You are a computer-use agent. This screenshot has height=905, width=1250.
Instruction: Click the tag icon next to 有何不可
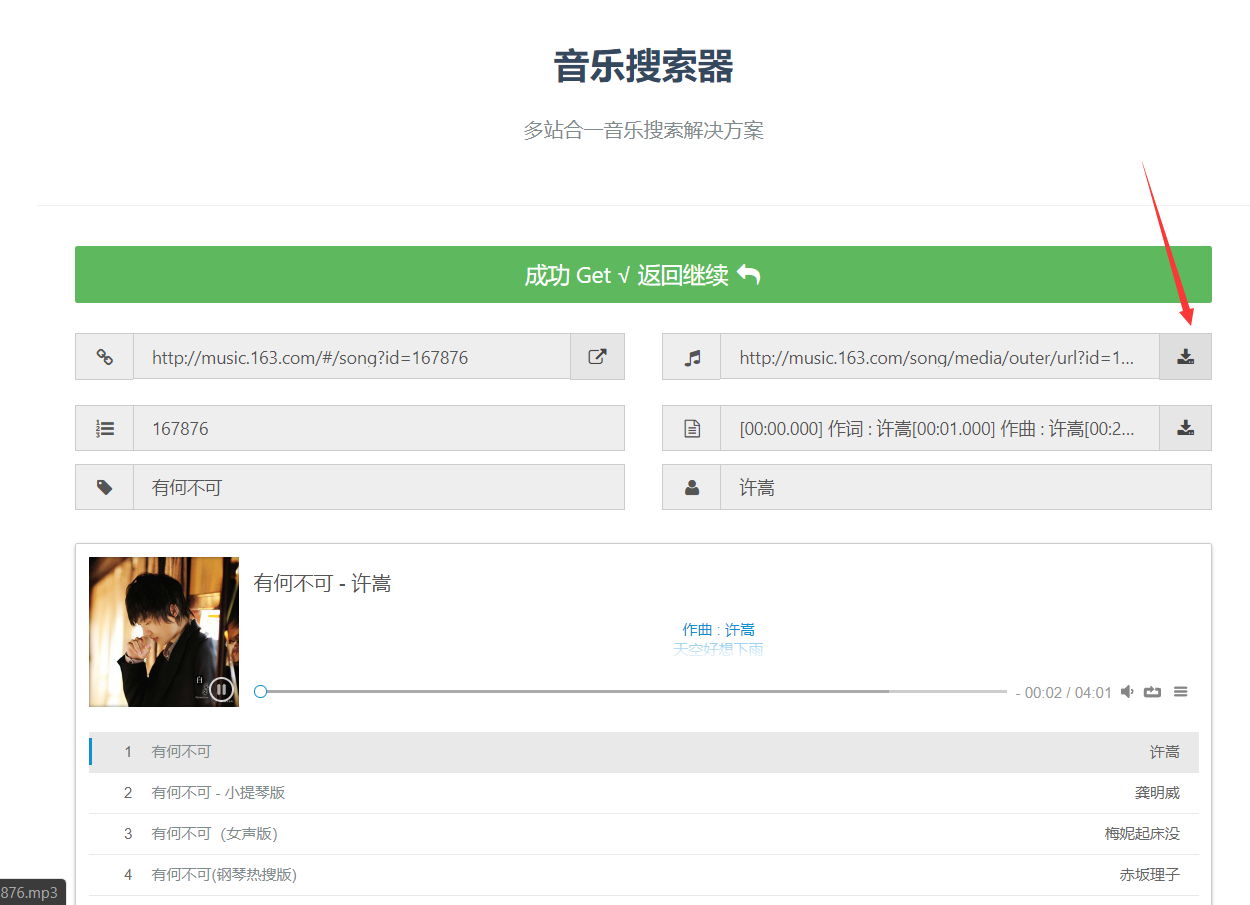104,487
